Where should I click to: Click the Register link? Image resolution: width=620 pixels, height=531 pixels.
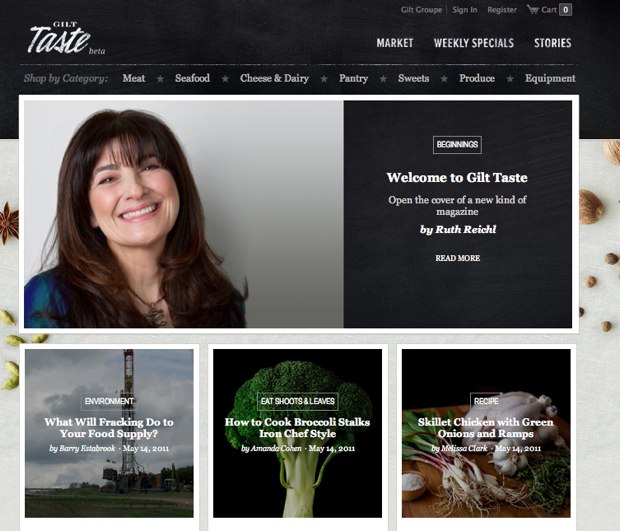tap(502, 10)
